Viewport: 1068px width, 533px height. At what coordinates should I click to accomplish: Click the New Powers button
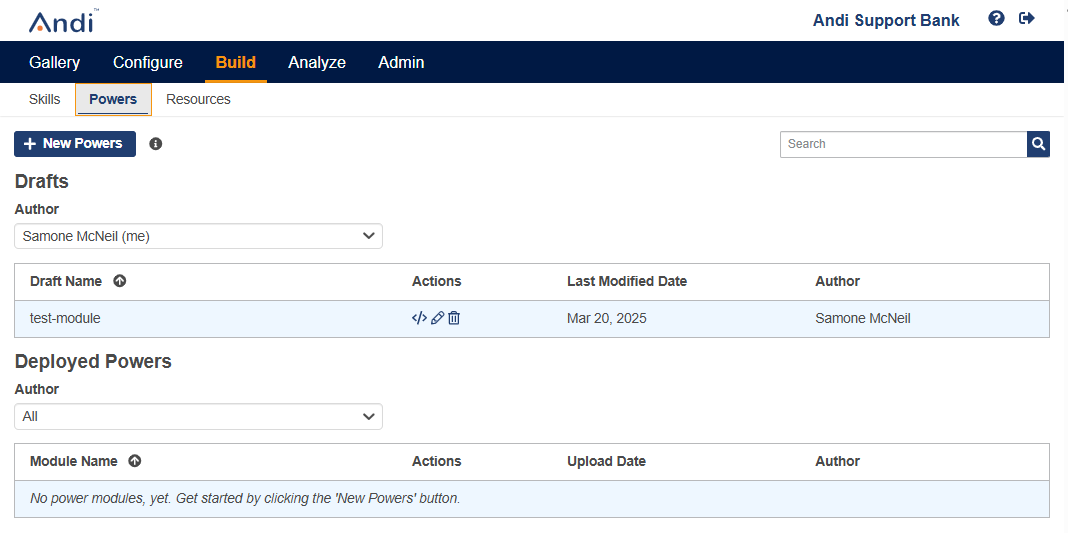[x=75, y=144]
